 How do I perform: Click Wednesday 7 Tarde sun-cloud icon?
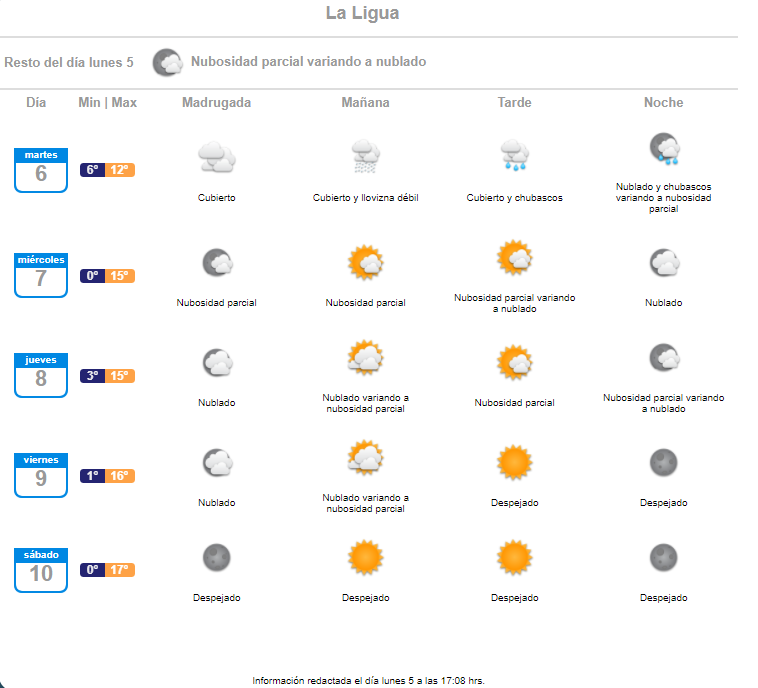pyautogui.click(x=515, y=257)
